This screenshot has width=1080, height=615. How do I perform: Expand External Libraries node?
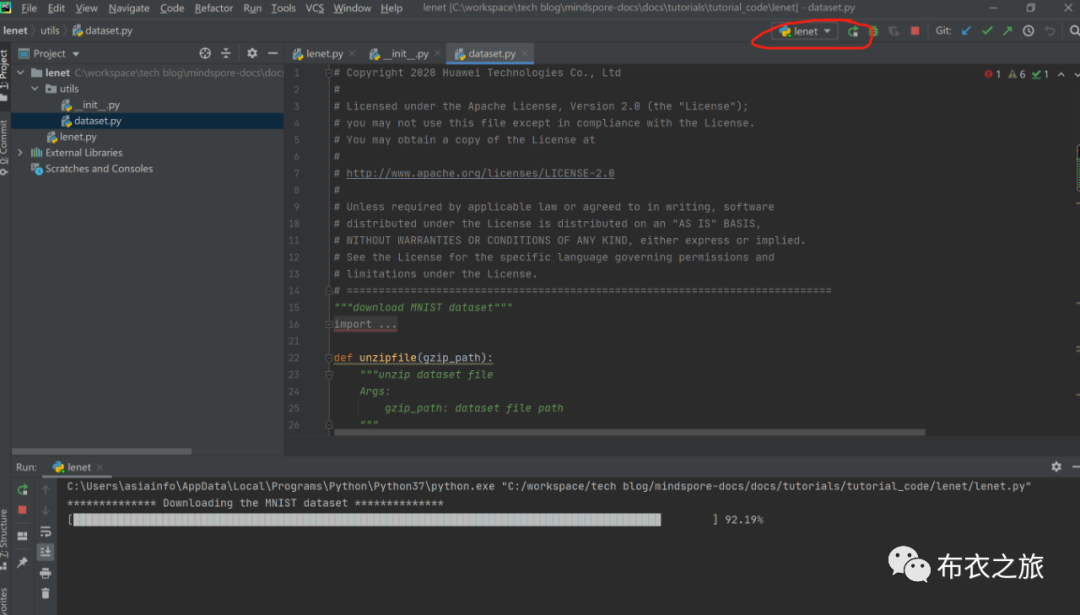pos(21,153)
